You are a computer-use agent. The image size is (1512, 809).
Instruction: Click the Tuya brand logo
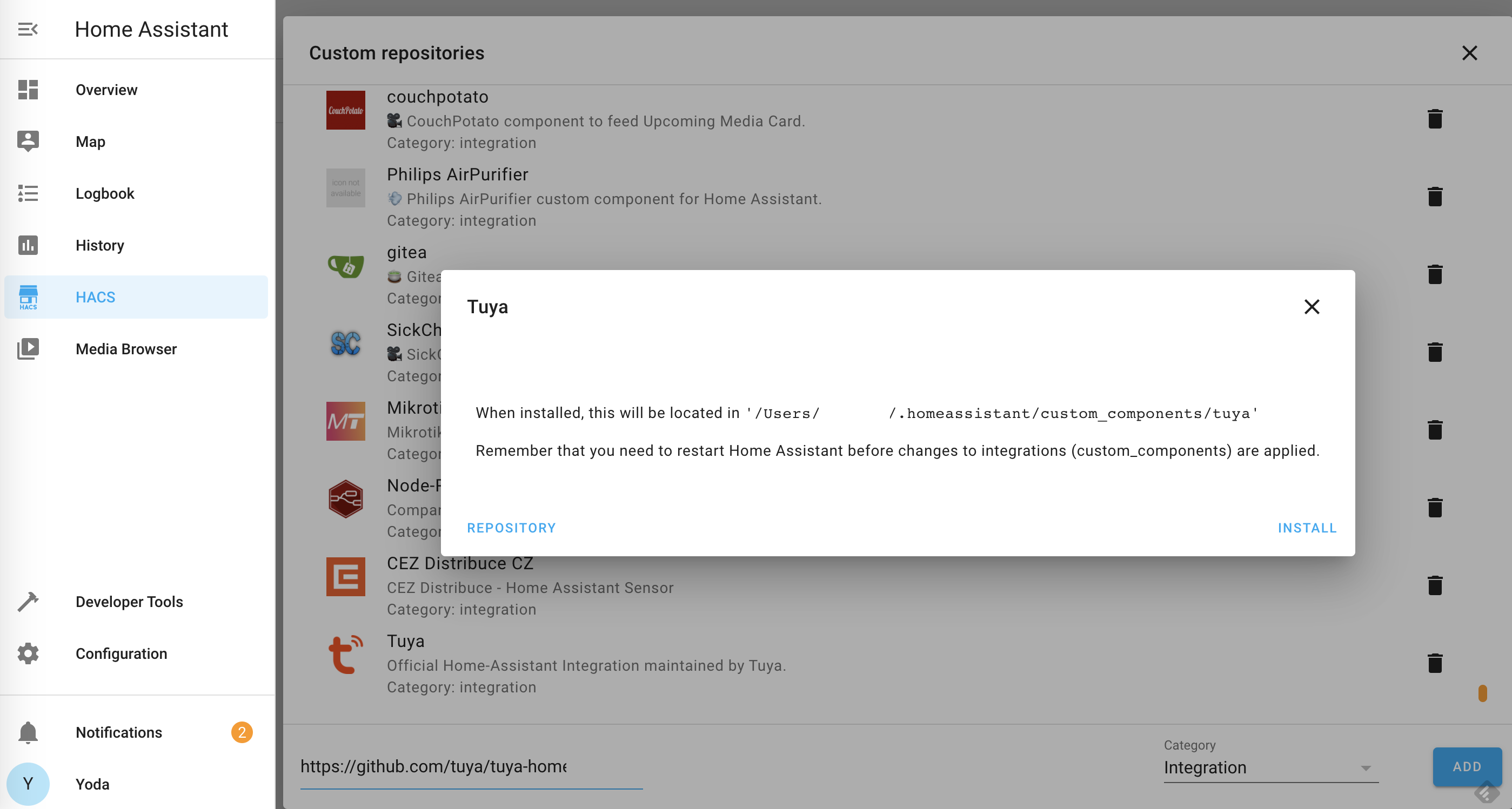coord(345,653)
